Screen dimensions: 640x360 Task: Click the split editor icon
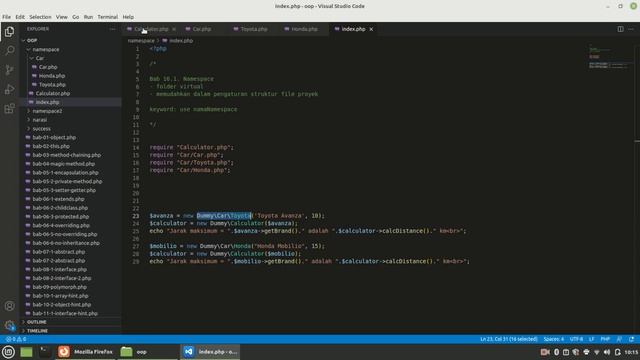(x=620, y=29)
